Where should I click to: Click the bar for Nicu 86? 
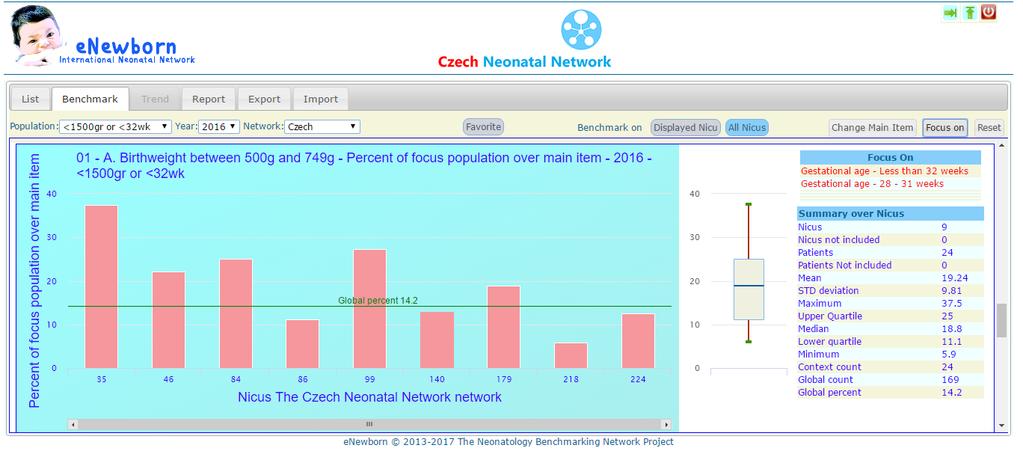(303, 344)
